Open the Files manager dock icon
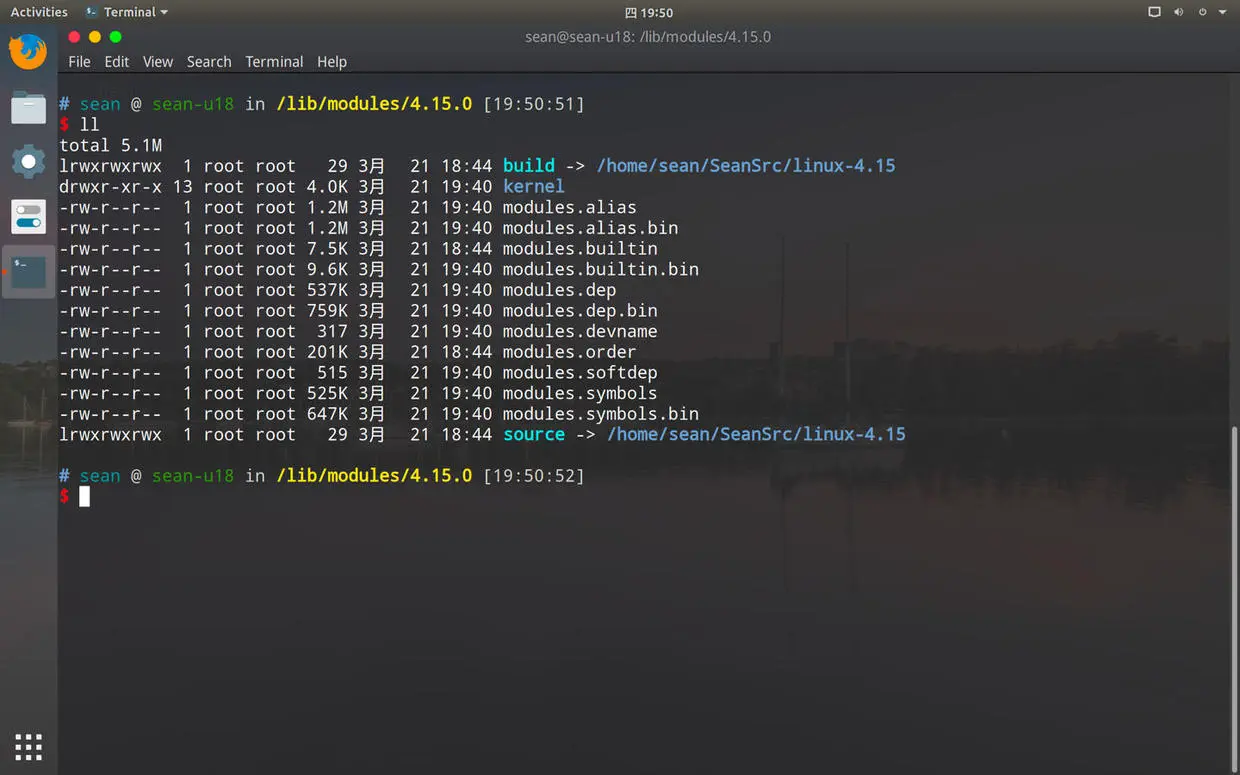Image resolution: width=1240 pixels, height=775 pixels. 28,107
